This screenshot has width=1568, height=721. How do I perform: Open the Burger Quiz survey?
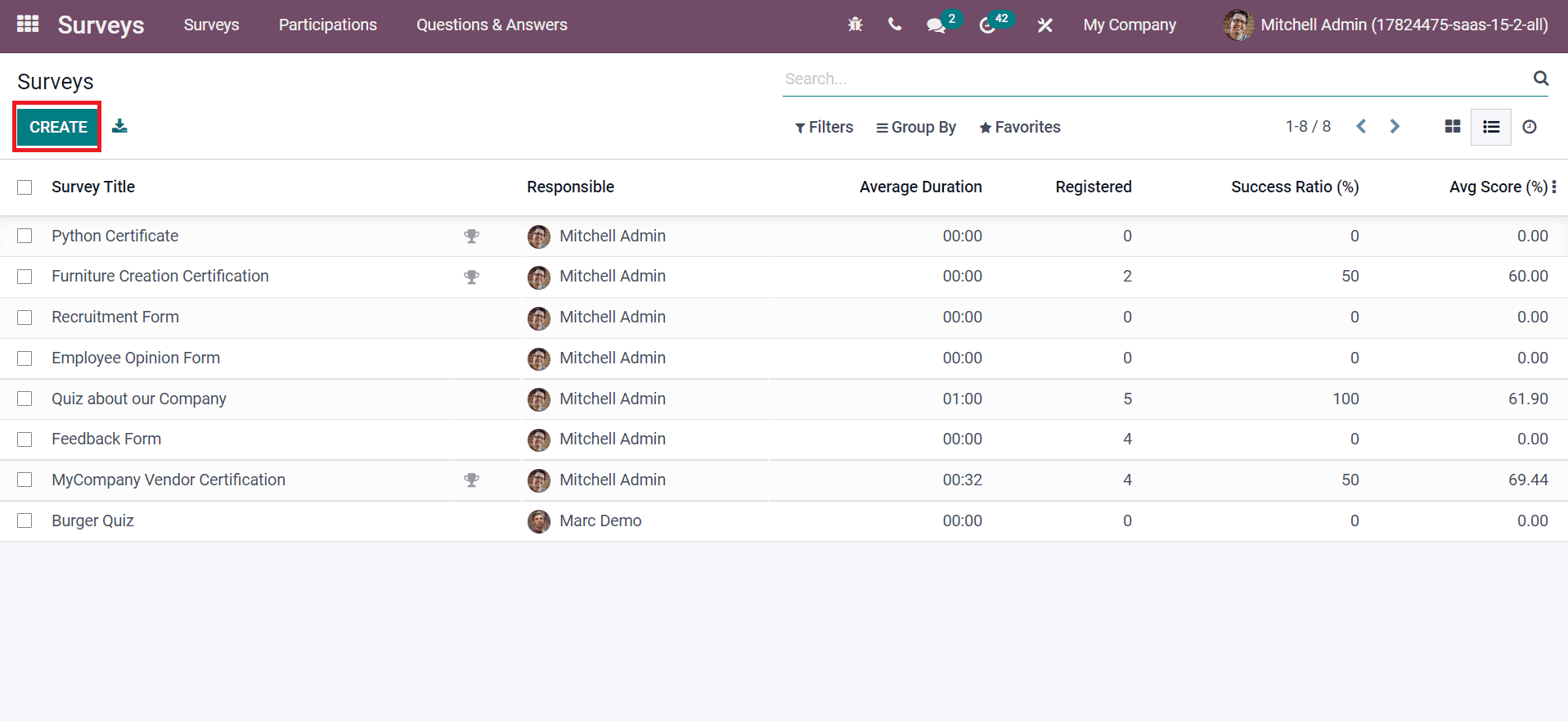click(x=92, y=520)
